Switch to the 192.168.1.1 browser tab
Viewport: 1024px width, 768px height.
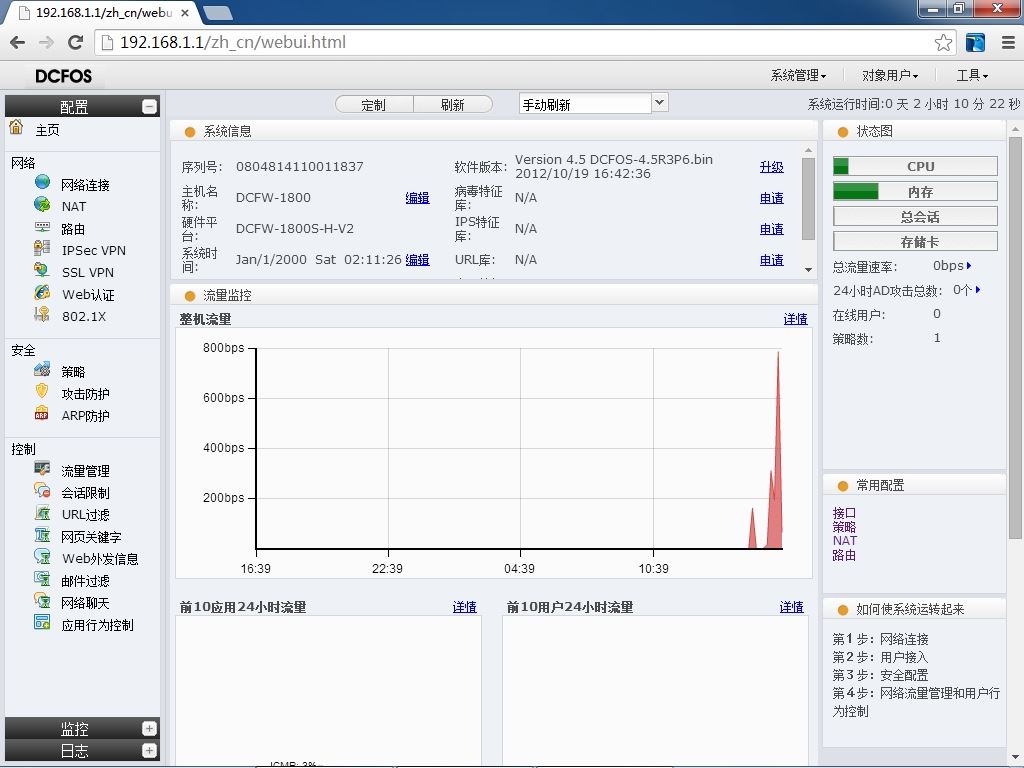point(103,13)
